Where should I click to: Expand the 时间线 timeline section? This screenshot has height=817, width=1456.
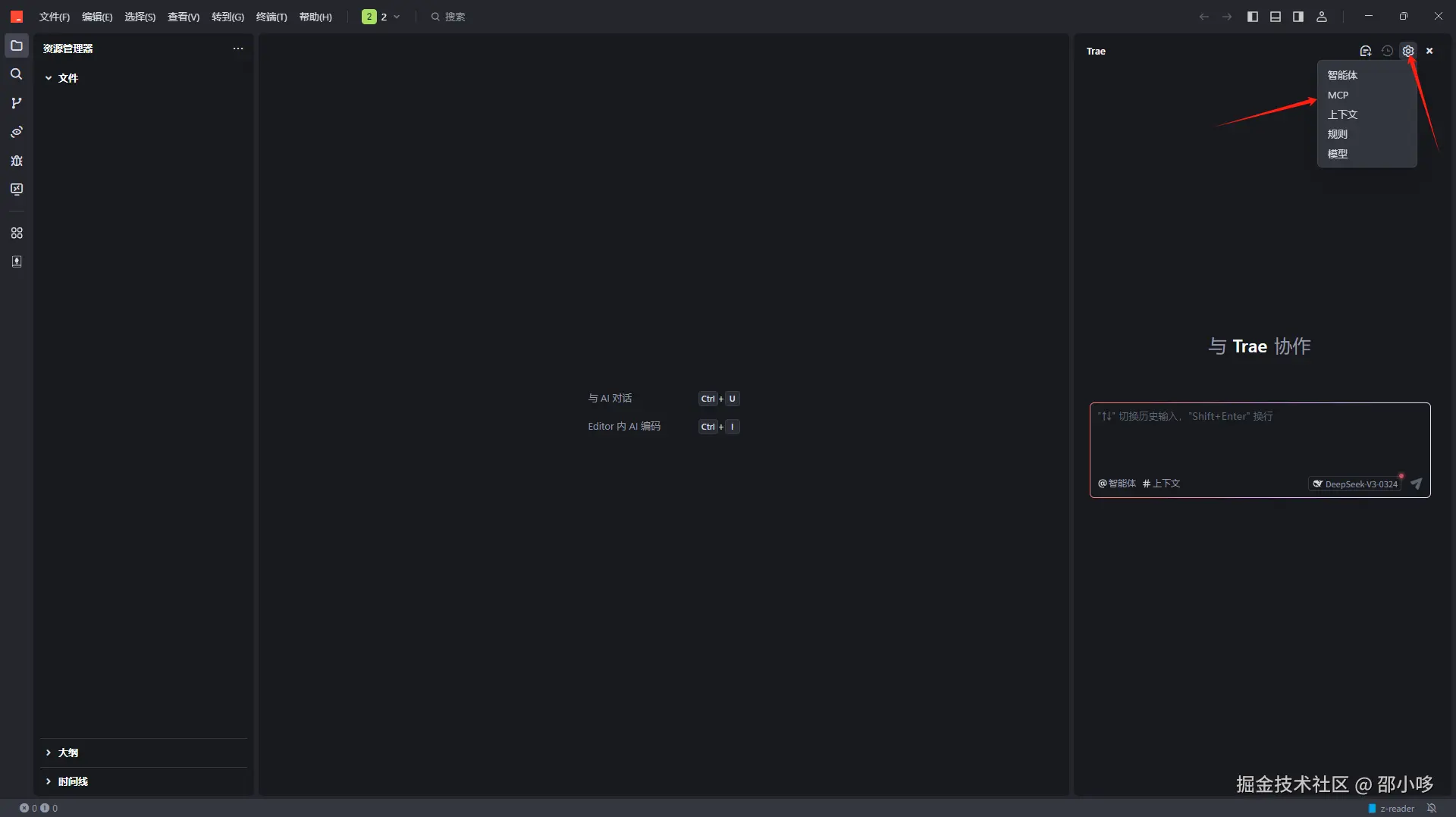(x=144, y=781)
